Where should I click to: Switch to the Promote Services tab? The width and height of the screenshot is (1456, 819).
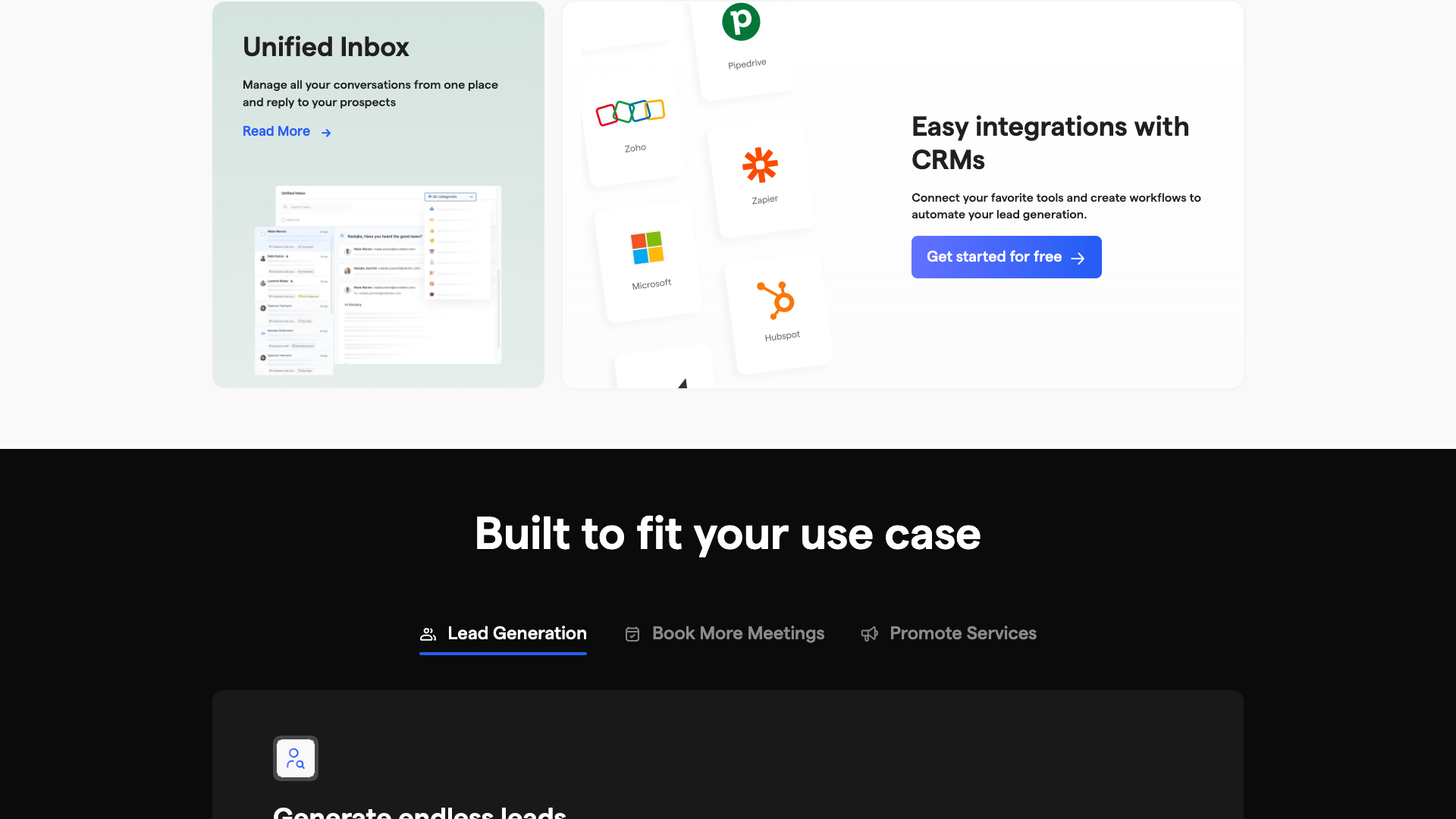tap(962, 633)
